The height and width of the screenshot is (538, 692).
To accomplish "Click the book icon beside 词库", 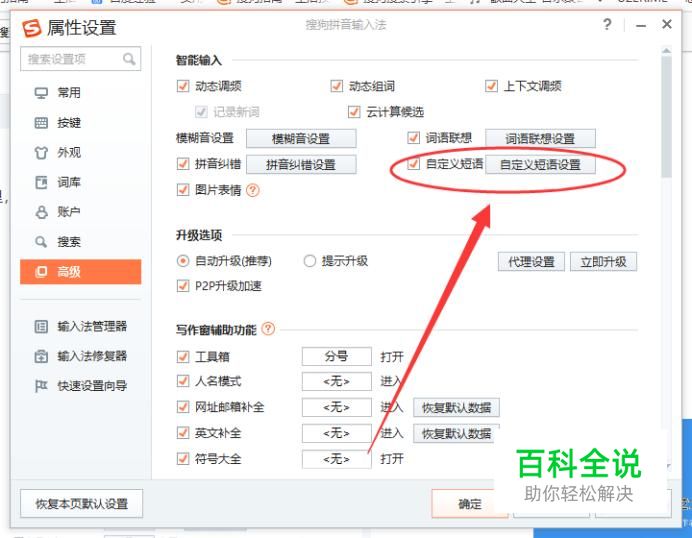I will [x=41, y=182].
